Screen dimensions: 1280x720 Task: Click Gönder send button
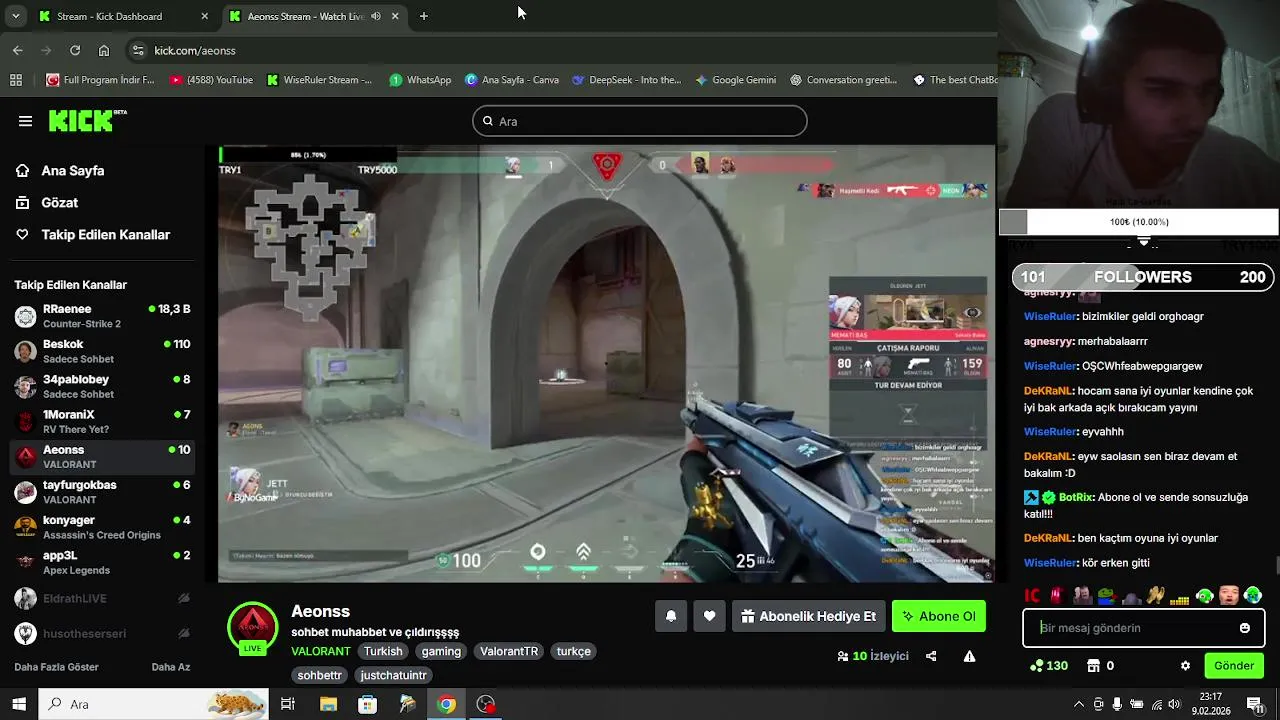coord(1234,666)
